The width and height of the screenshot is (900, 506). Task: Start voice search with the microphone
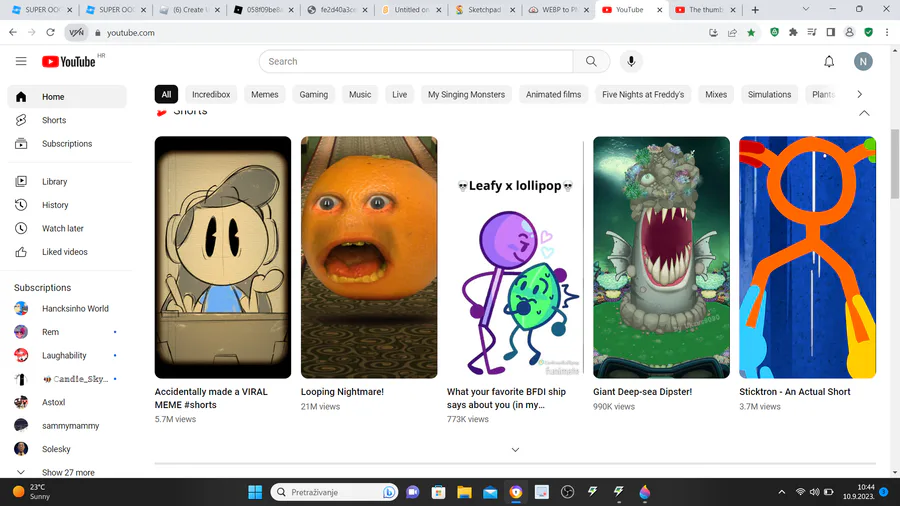[631, 61]
